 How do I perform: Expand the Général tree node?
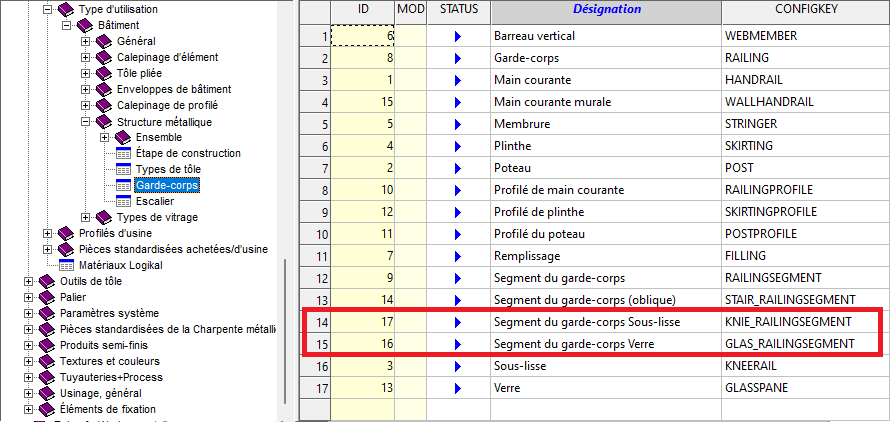coord(85,41)
